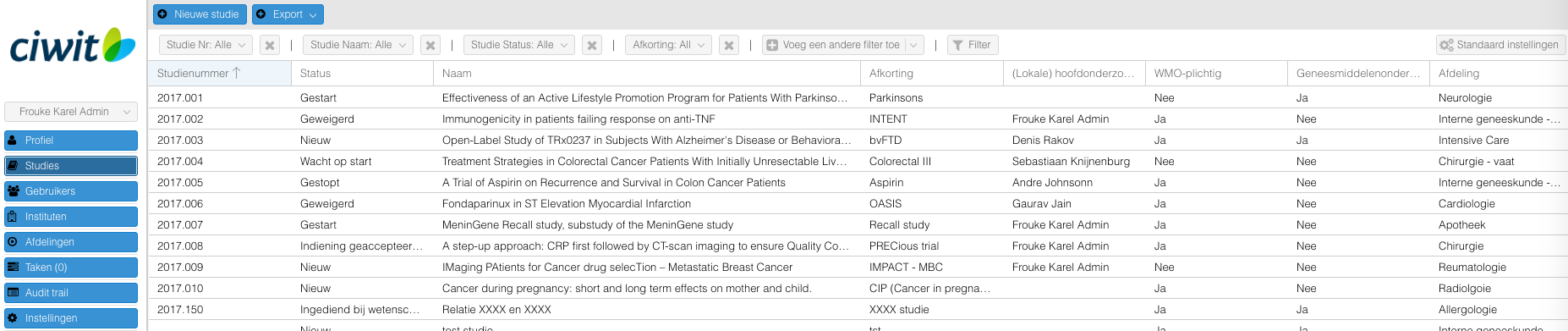
Task: Clear the Studie Nr filter
Action: (x=270, y=45)
